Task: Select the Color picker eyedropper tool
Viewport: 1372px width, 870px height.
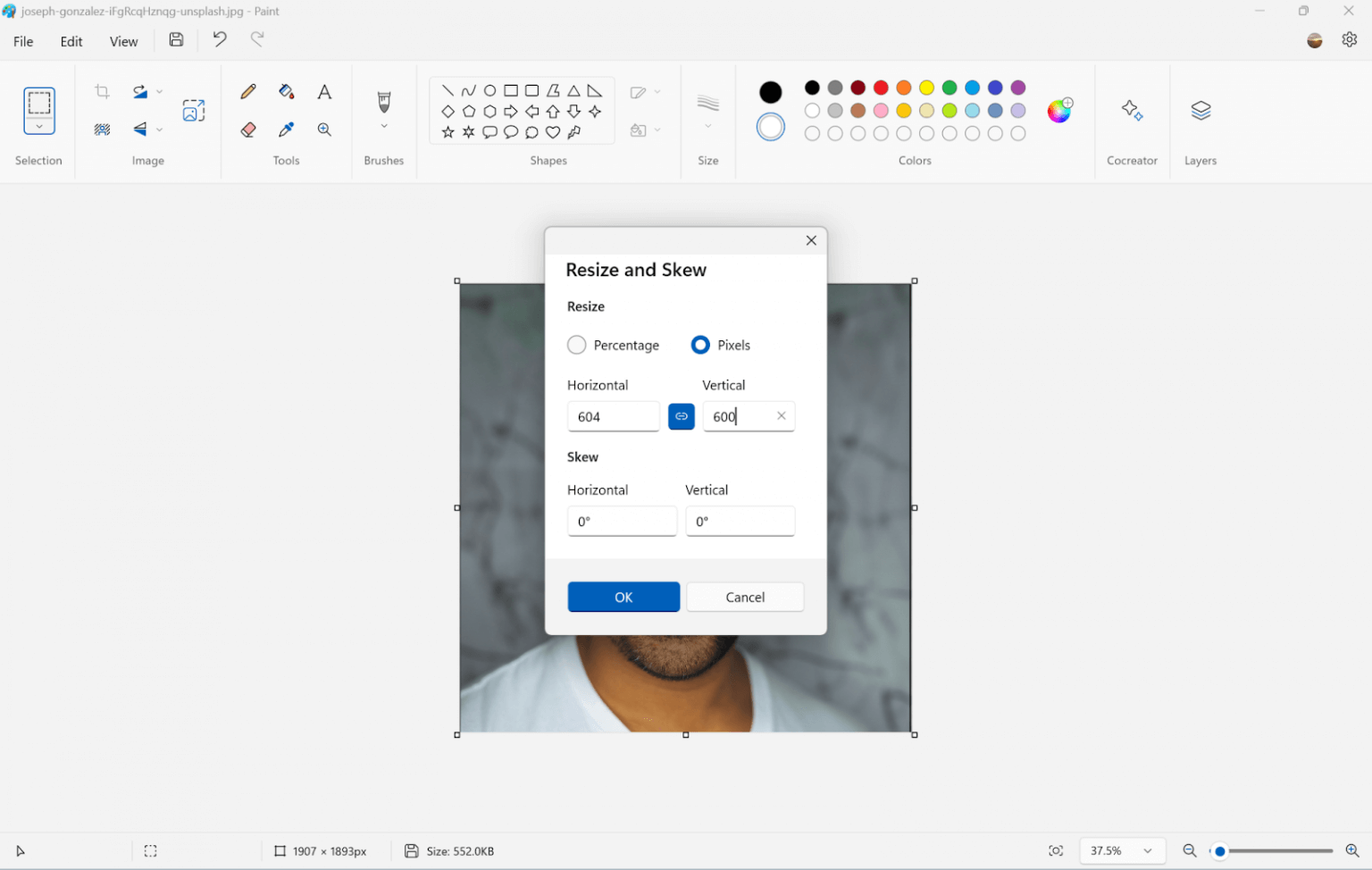Action: pos(286,130)
